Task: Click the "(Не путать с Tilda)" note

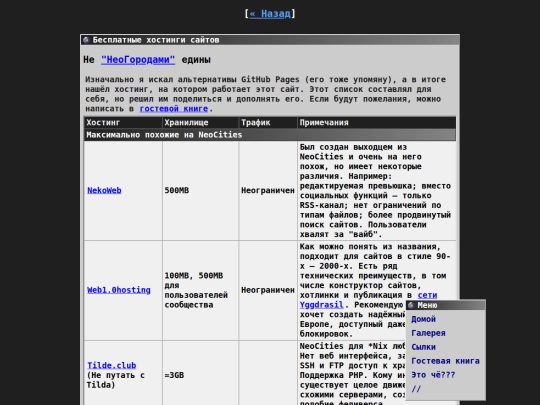Action: (x=116, y=380)
